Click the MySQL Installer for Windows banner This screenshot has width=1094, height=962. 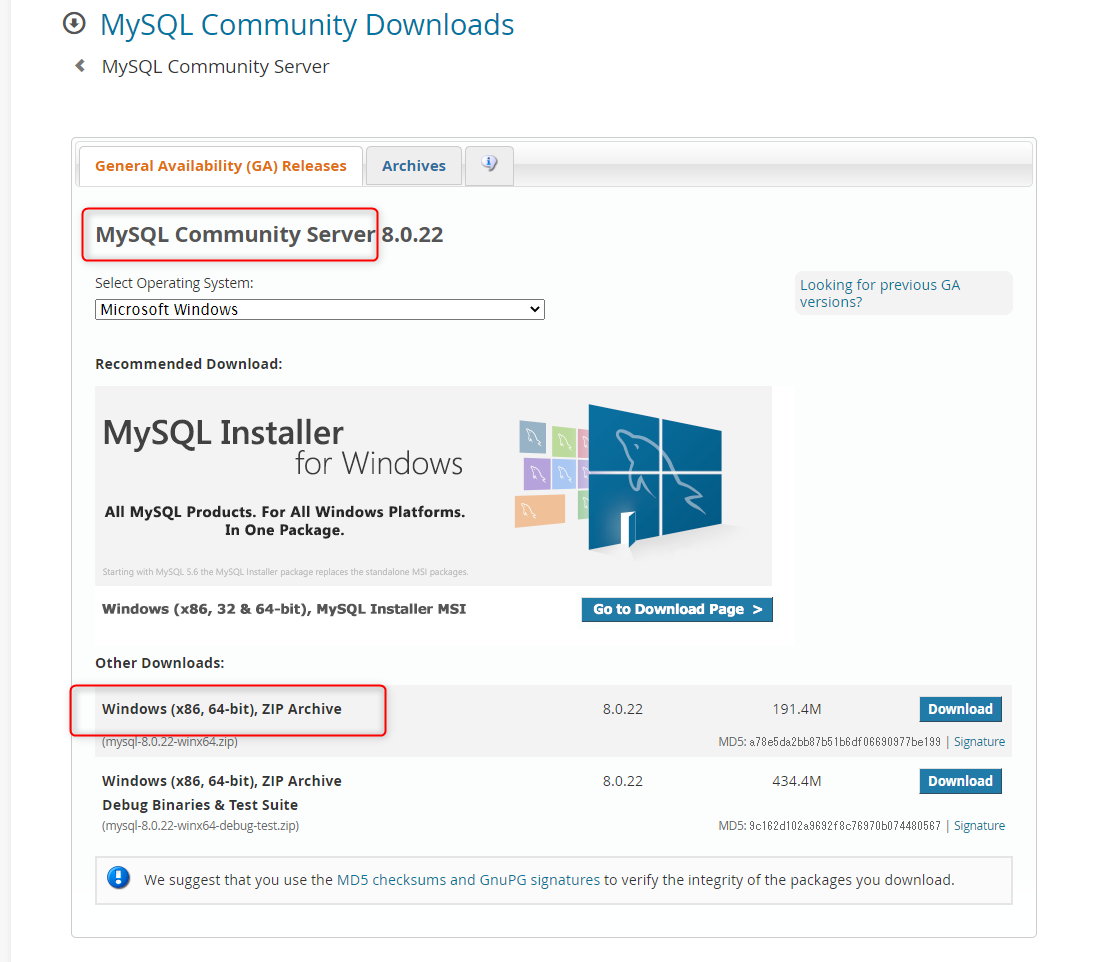433,486
